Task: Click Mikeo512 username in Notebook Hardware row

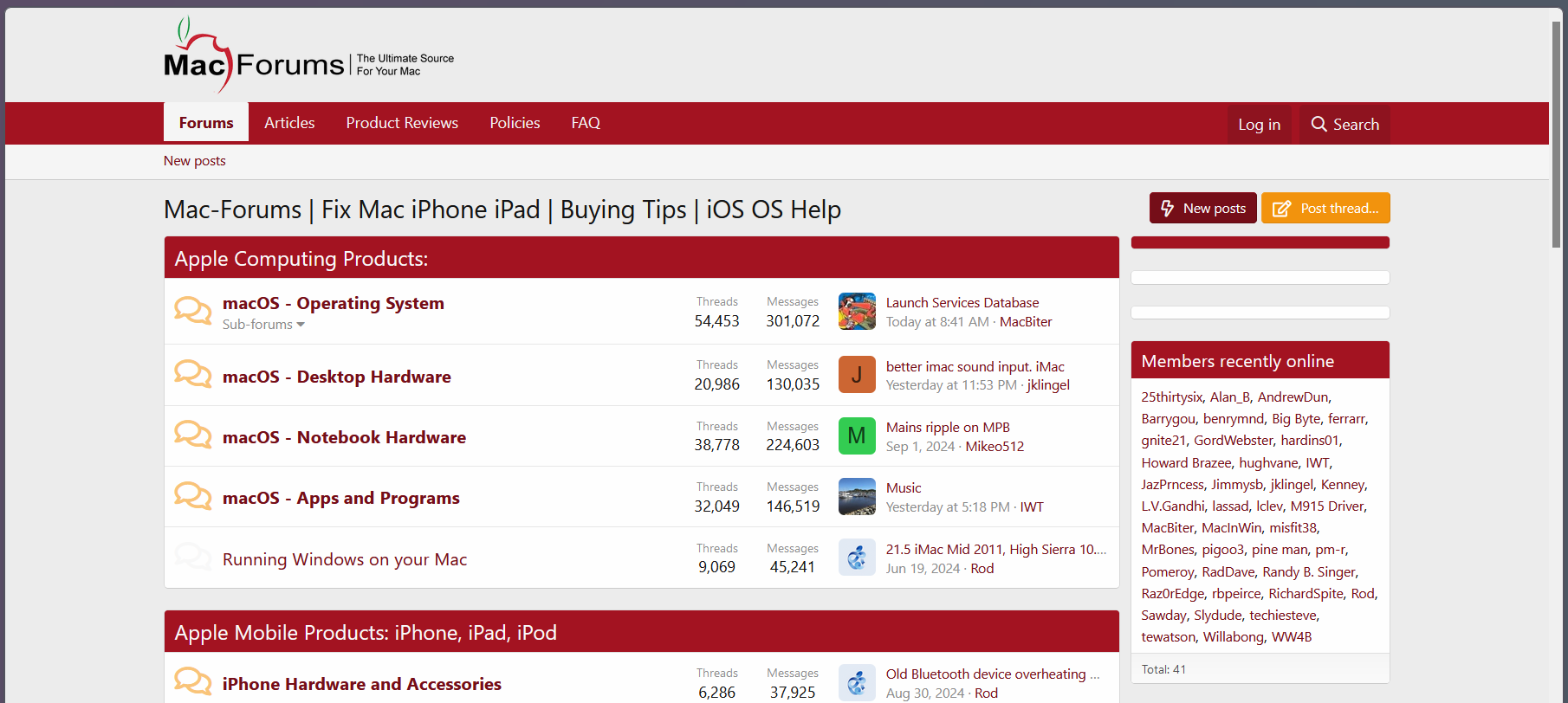Action: tap(995, 447)
